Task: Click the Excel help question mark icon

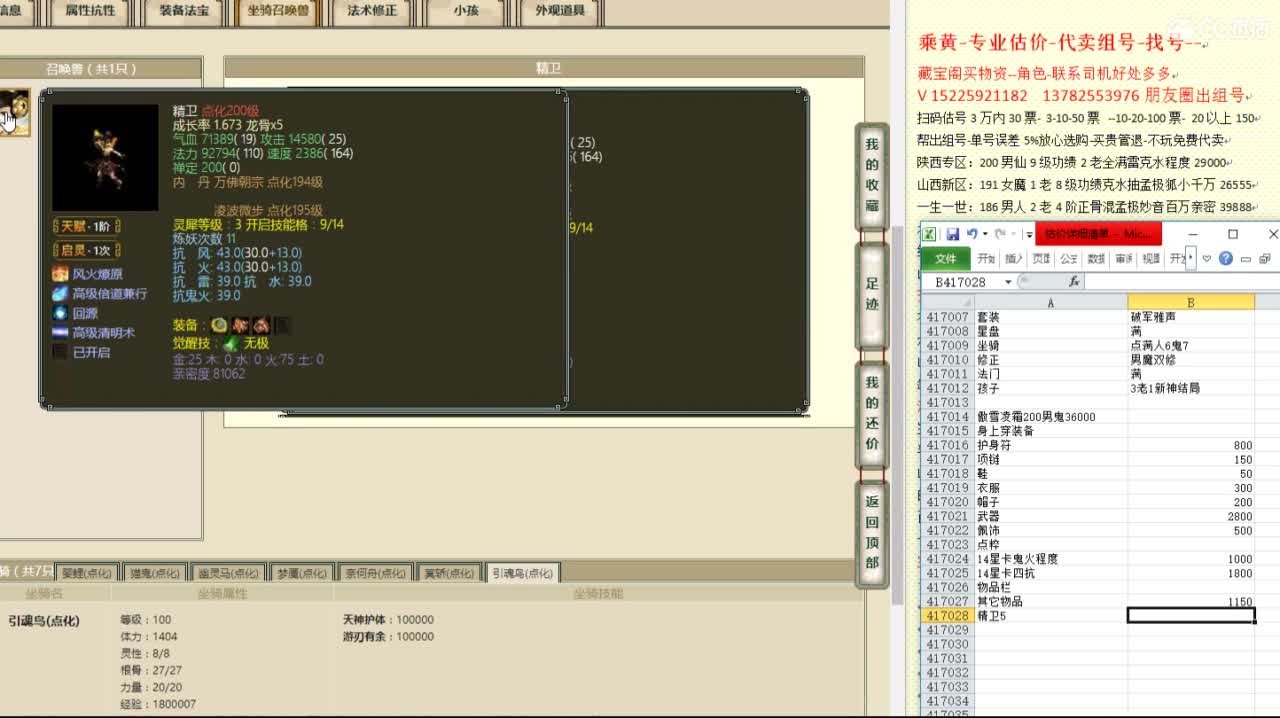Action: 1226,259
